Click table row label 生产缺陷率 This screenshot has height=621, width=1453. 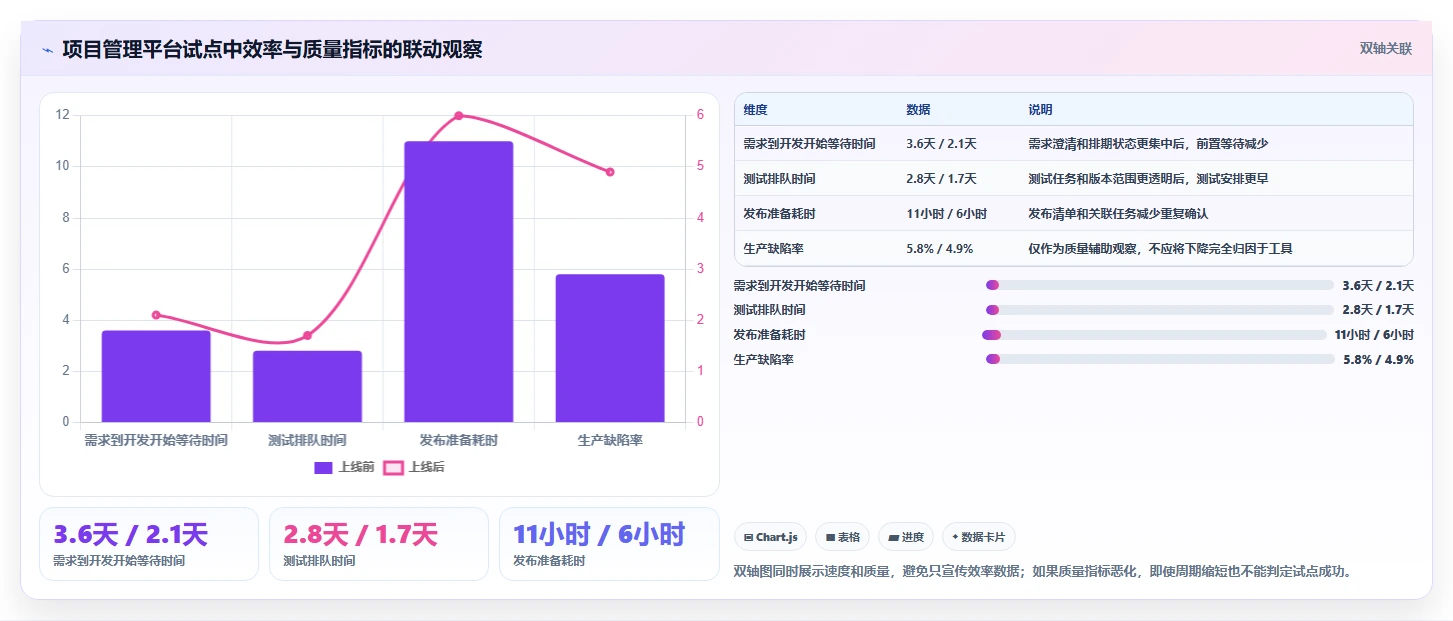pyautogui.click(x=773, y=249)
